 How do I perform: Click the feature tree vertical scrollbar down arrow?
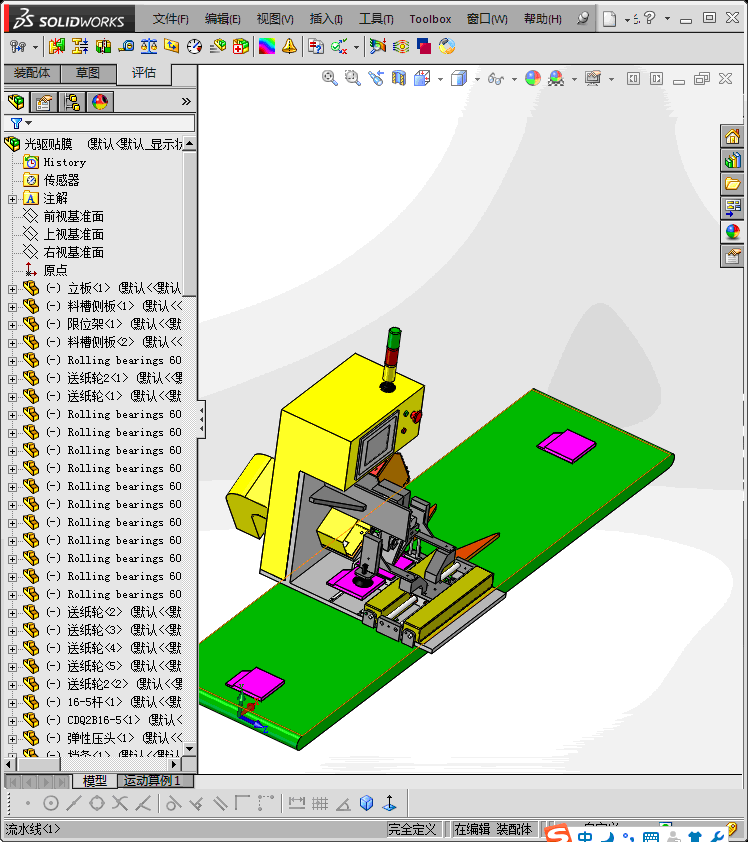click(190, 749)
